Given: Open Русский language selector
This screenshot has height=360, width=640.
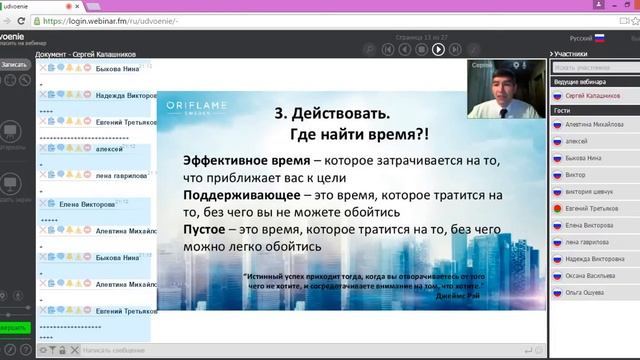Looking at the screenshot, I should coord(587,38).
